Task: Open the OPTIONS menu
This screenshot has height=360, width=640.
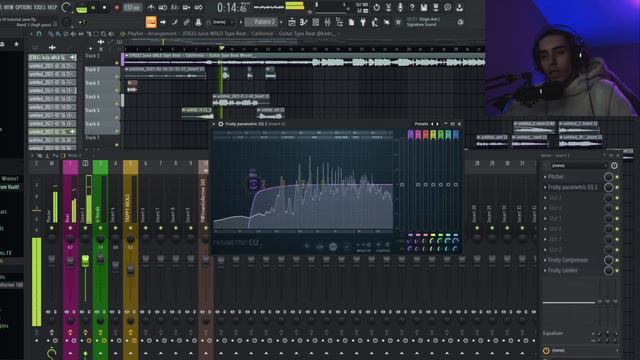Action: click(x=25, y=7)
